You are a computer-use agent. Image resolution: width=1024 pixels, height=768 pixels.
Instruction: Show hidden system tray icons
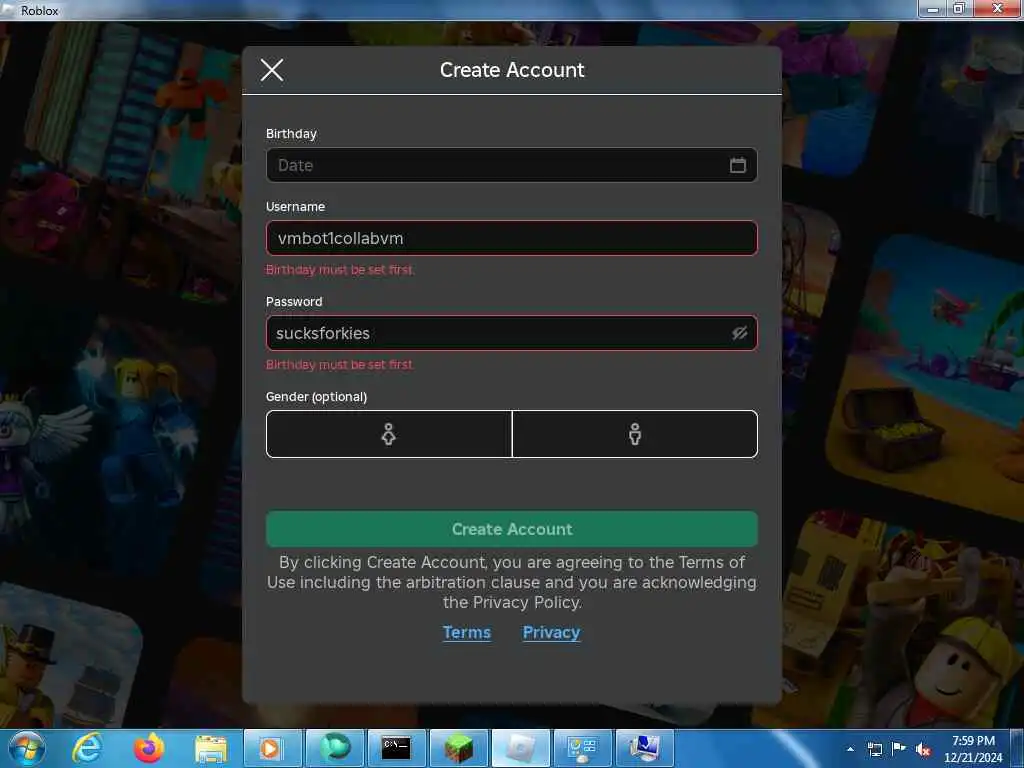click(850, 749)
